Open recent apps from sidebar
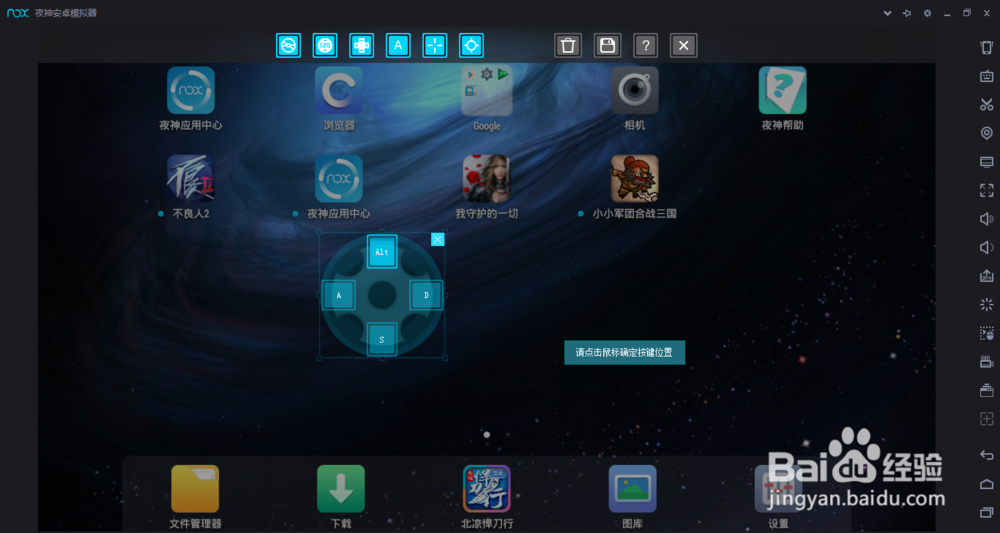This screenshot has height=533, width=1000. pyautogui.click(x=986, y=512)
